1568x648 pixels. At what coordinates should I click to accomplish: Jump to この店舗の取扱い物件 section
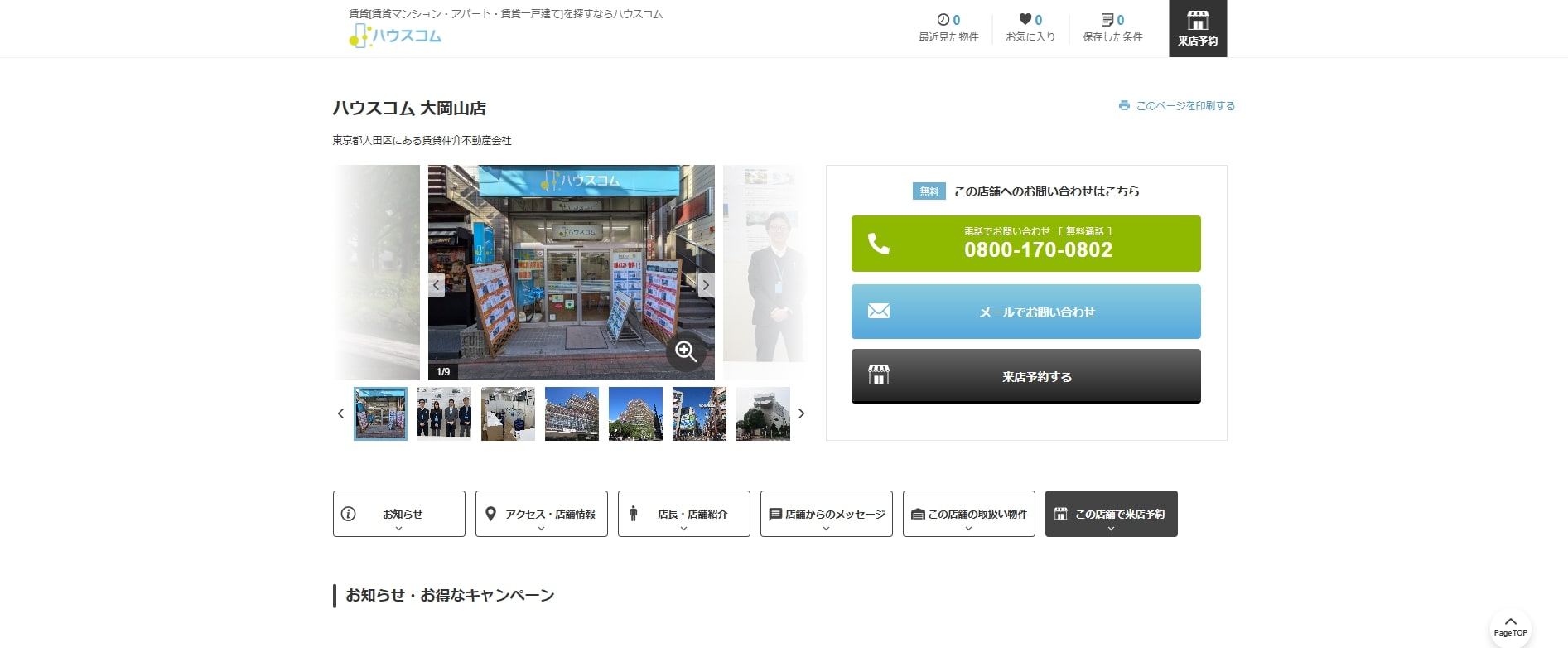969,514
